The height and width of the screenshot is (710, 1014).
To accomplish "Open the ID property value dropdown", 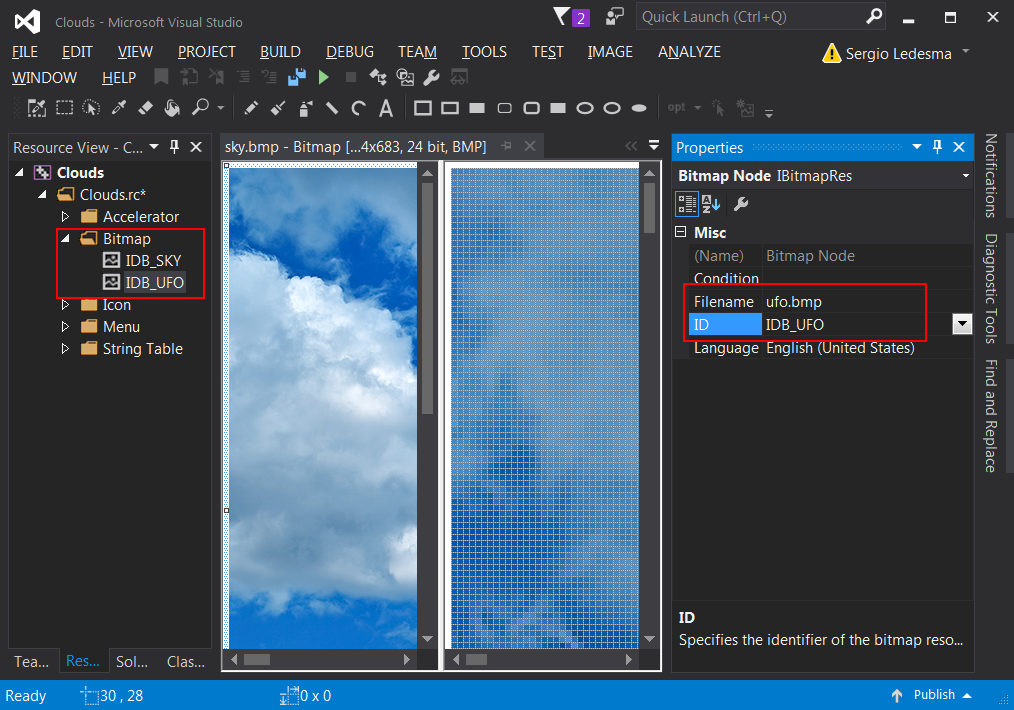I will [962, 324].
